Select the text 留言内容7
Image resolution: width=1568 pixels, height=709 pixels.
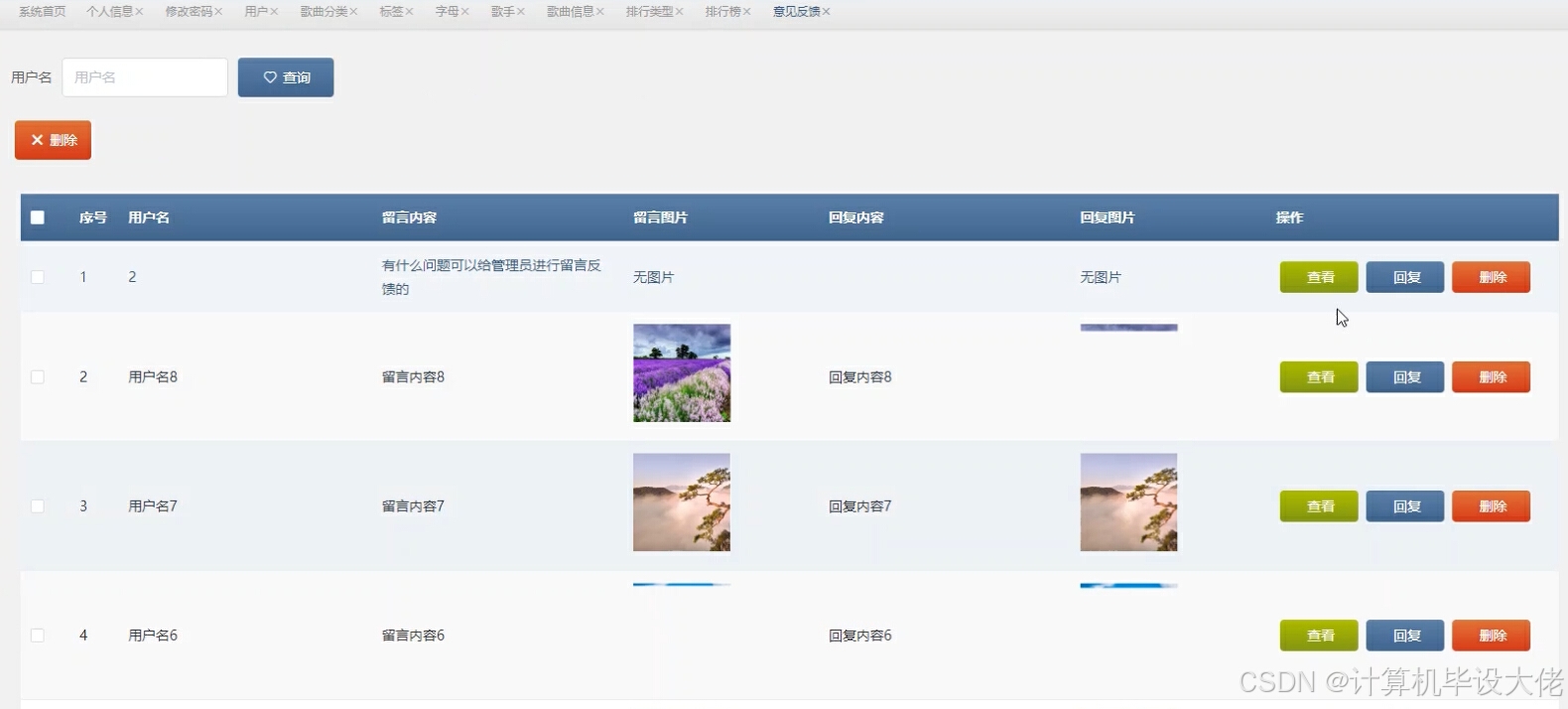tap(413, 506)
